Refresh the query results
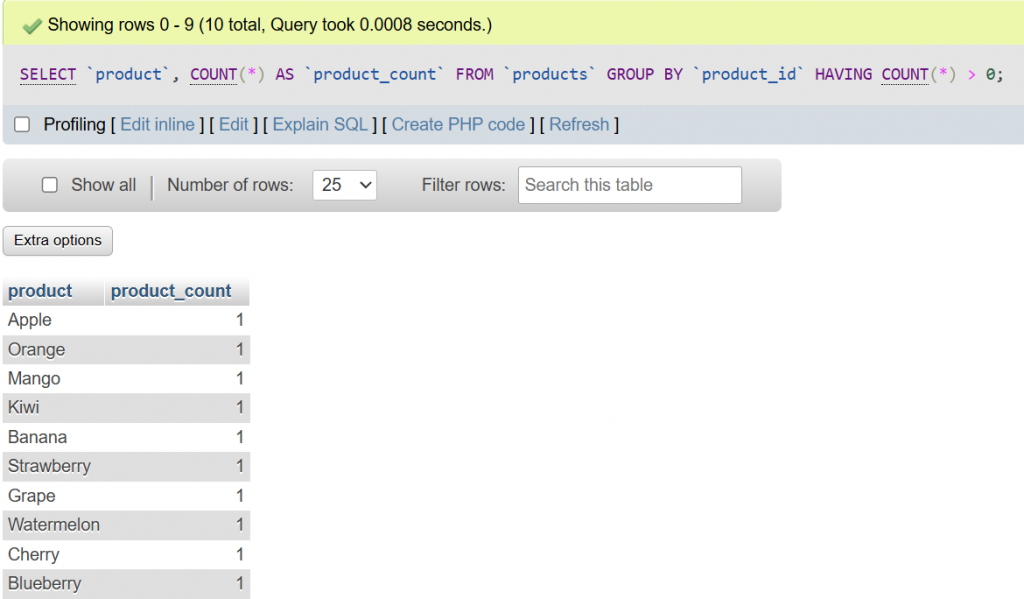 [579, 125]
